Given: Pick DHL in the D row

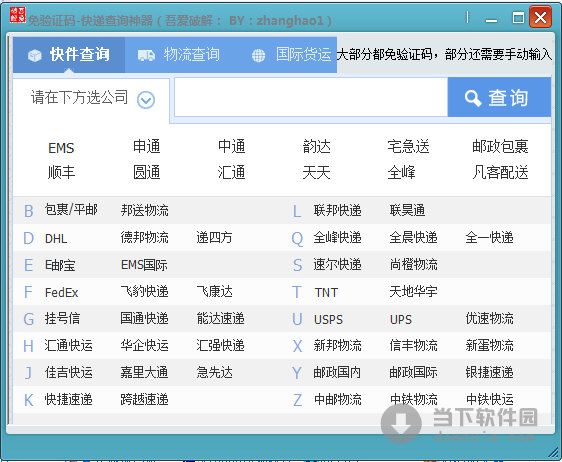Looking at the screenshot, I should (56, 239).
